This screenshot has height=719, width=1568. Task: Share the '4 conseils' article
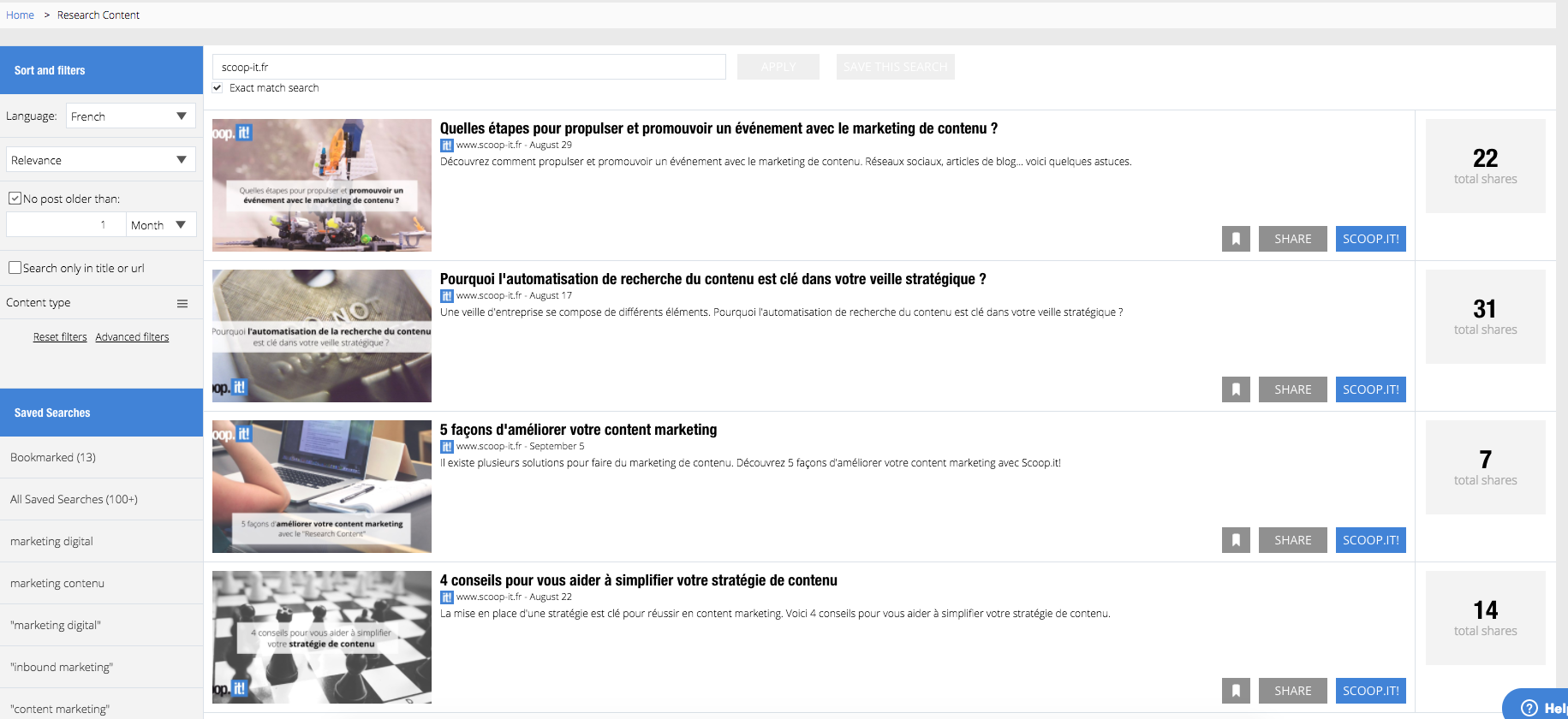(1292, 691)
